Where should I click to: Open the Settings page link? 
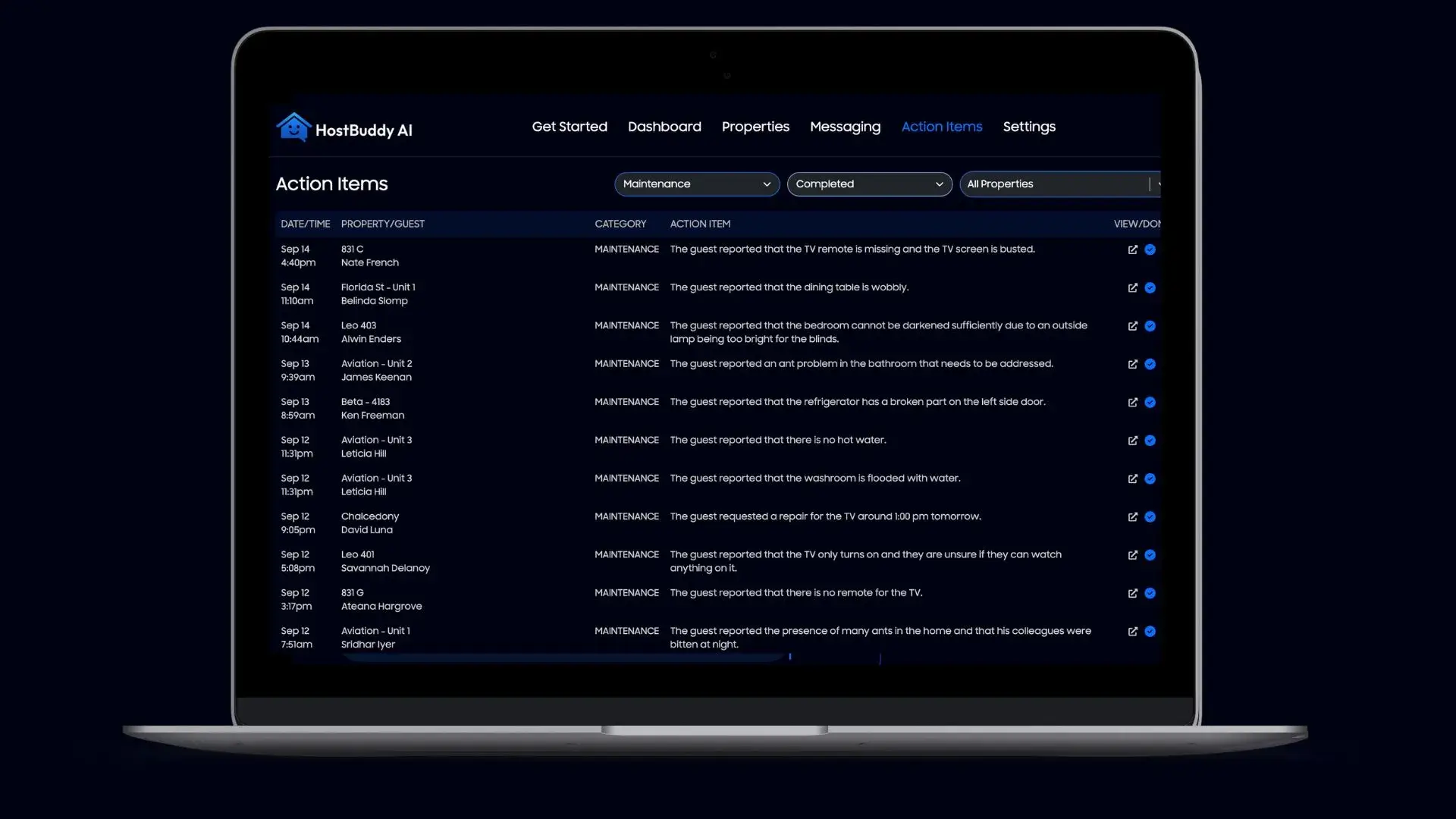pos(1029,127)
